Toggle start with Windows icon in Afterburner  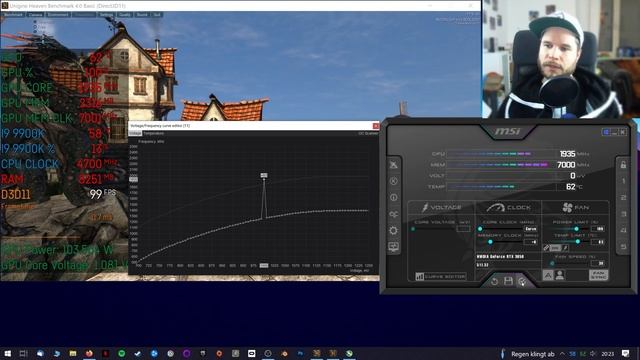(606, 132)
